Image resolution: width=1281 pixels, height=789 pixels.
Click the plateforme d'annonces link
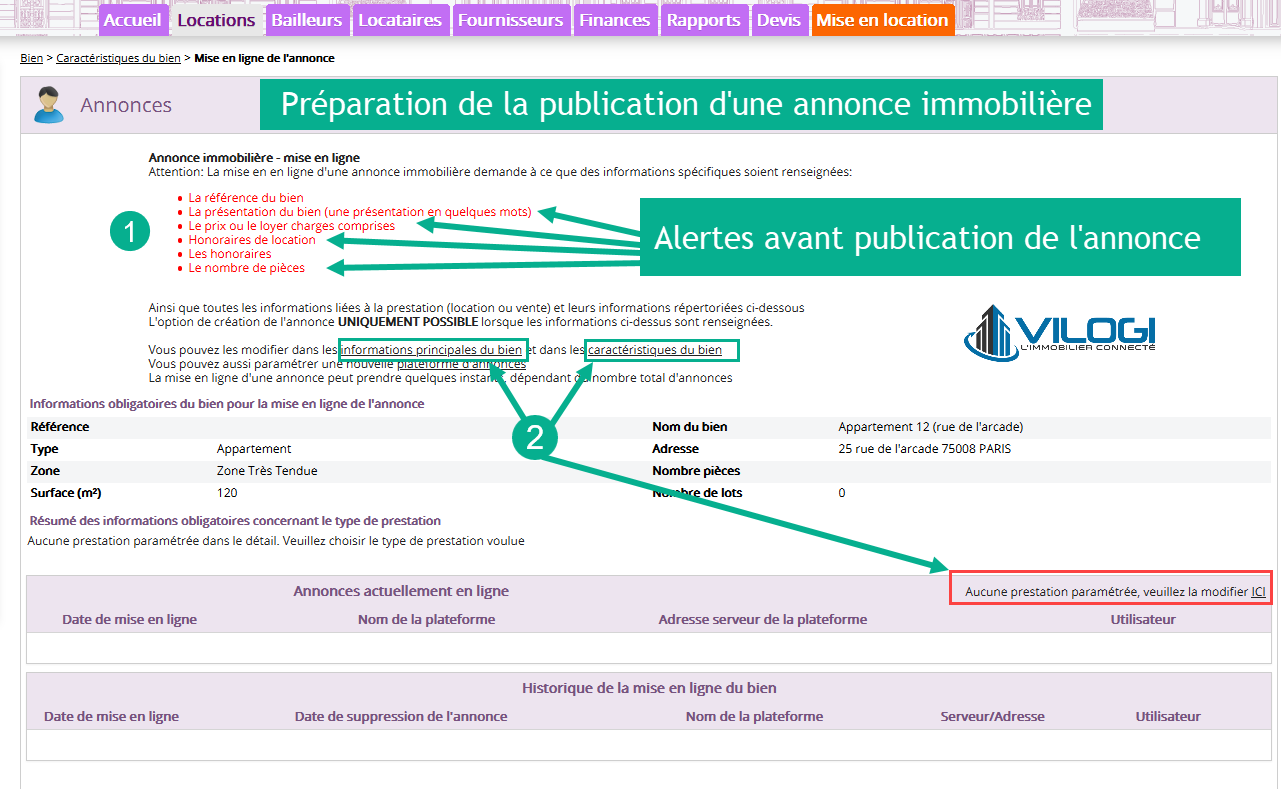(461, 364)
